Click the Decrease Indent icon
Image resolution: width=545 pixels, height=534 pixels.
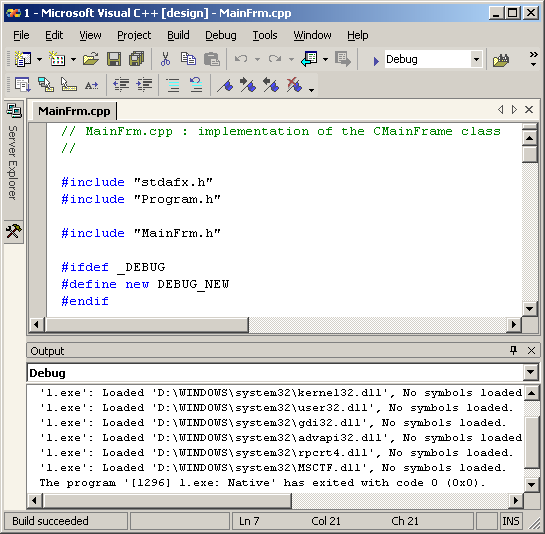coord(121,85)
